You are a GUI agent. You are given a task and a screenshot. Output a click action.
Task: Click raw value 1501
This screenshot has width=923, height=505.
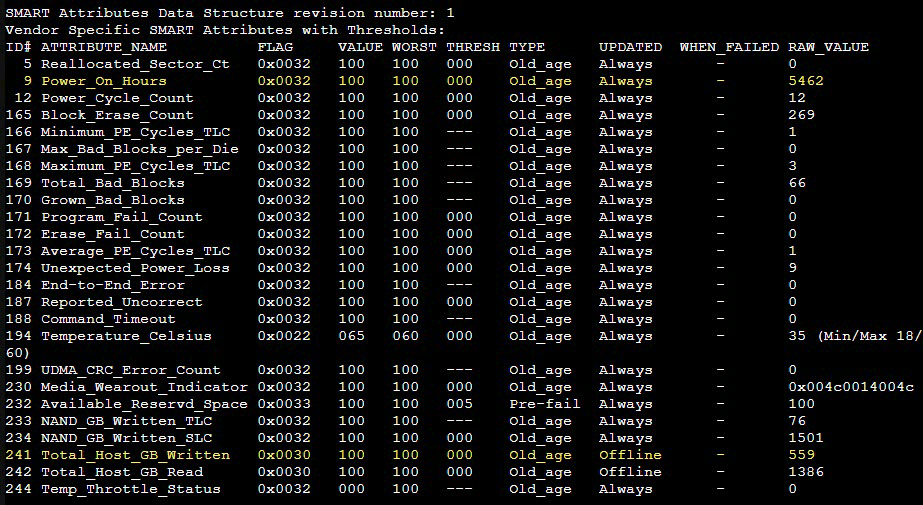[x=806, y=440]
